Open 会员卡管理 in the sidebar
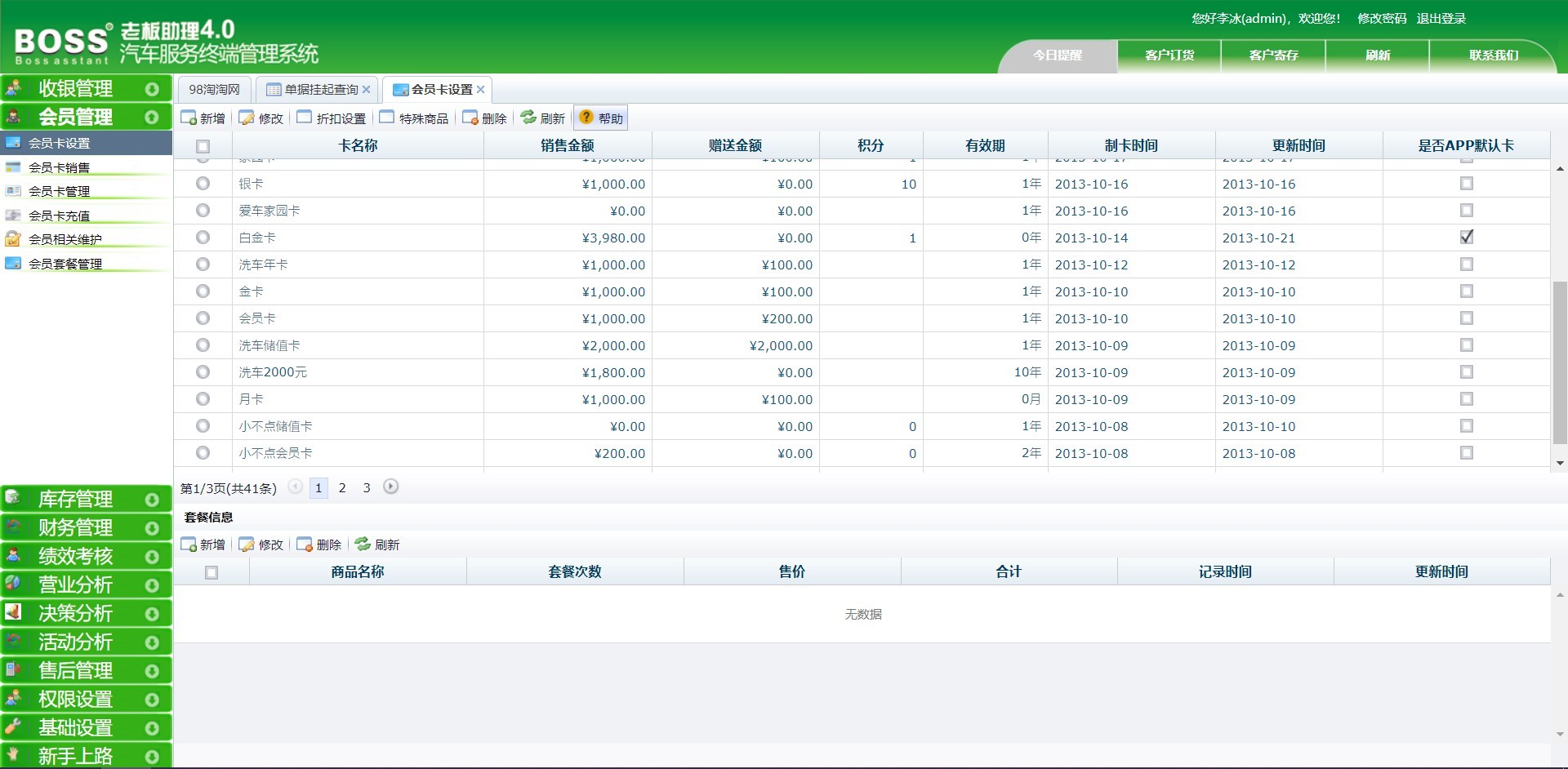This screenshot has width=1568, height=769. 86,191
